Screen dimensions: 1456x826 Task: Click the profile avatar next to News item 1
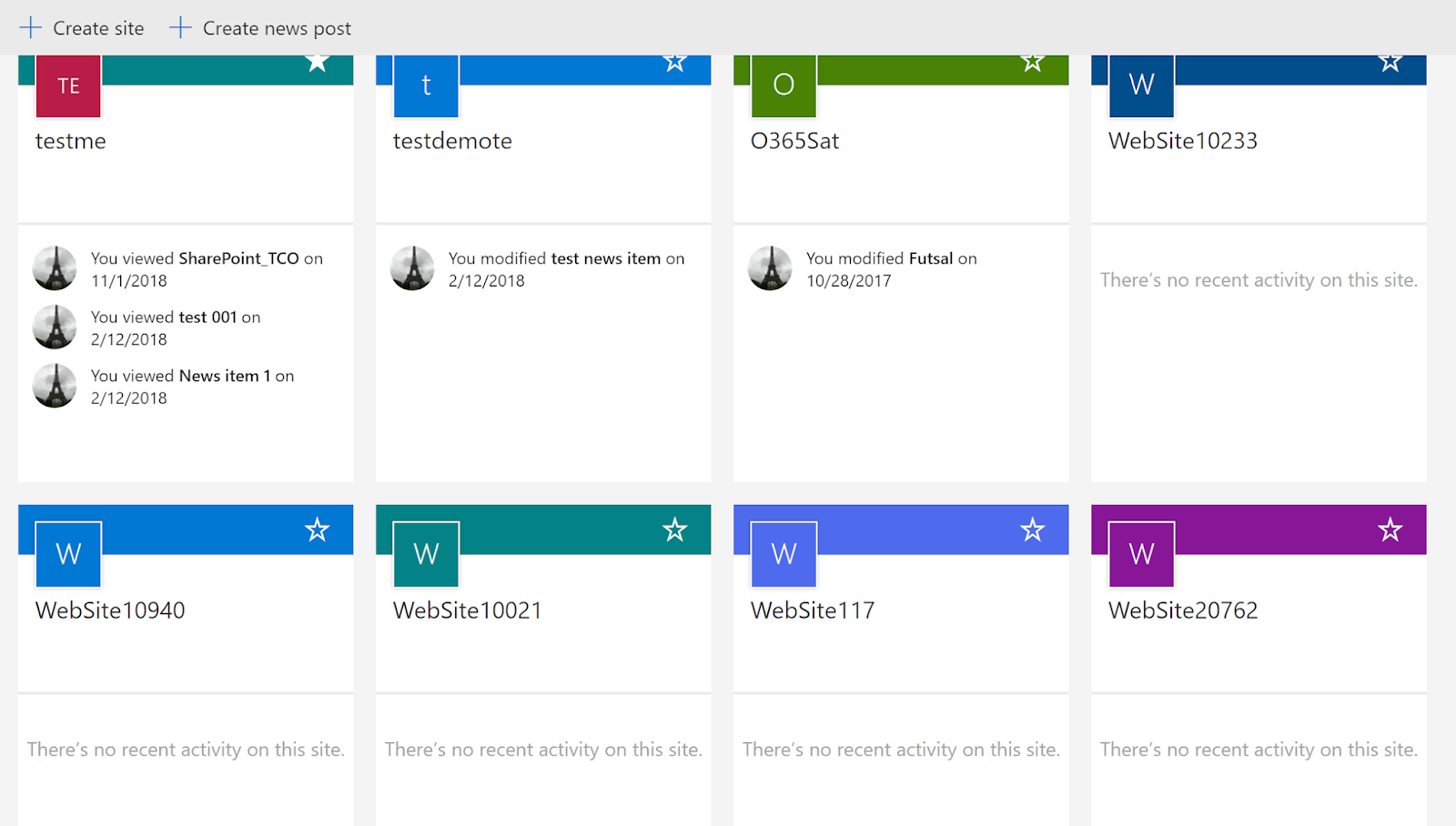click(54, 385)
